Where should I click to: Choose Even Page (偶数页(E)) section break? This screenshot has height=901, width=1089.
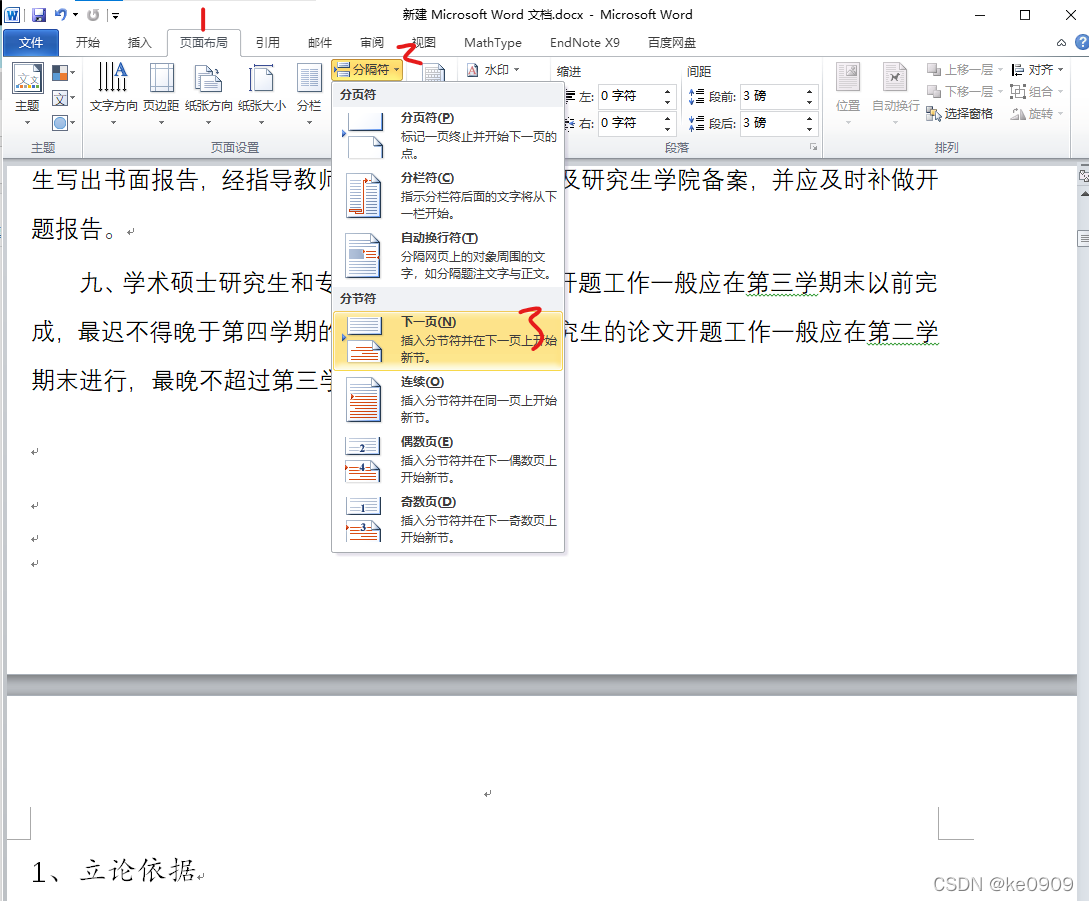pyautogui.click(x=448, y=459)
